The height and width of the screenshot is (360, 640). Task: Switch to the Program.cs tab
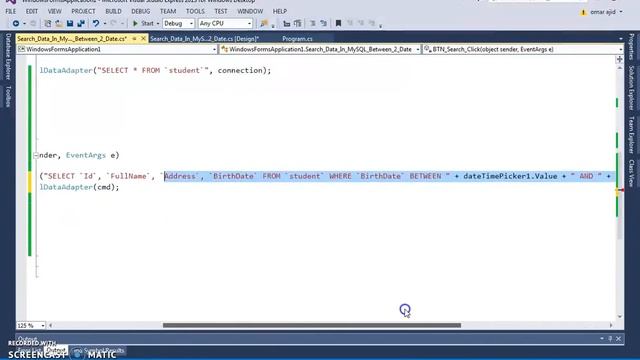(297, 39)
